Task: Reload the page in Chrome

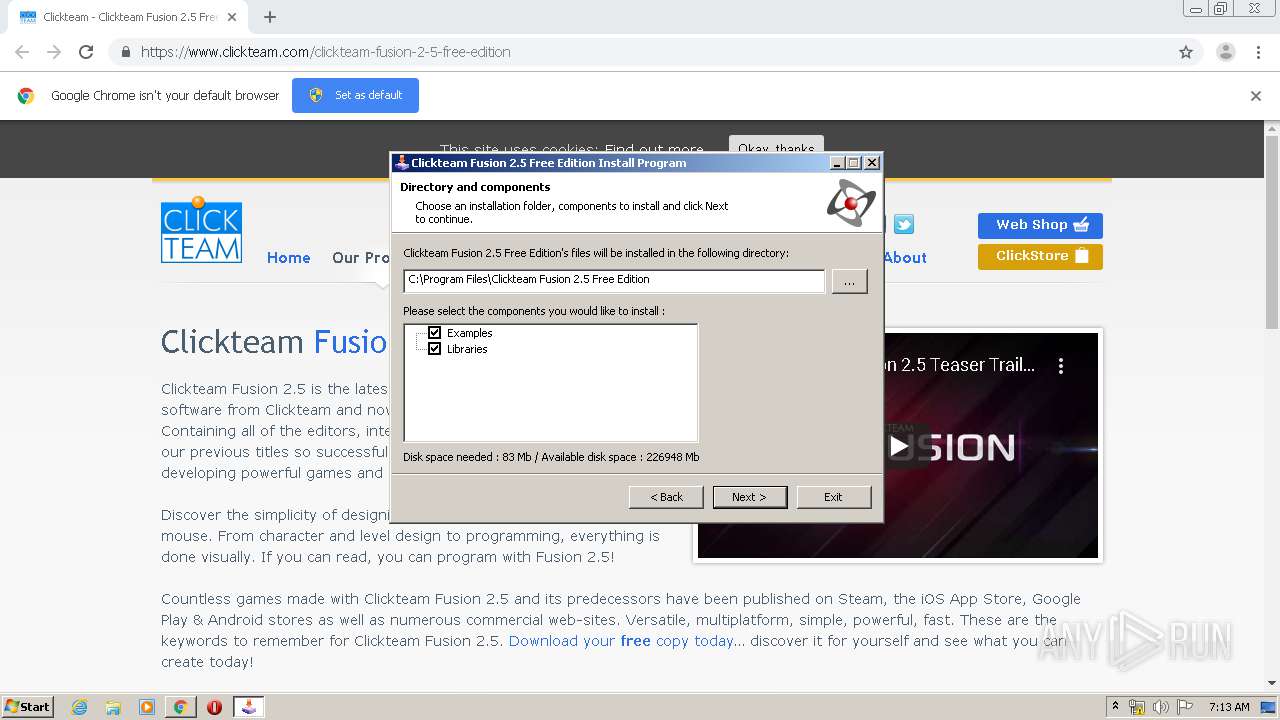Action: [86, 52]
